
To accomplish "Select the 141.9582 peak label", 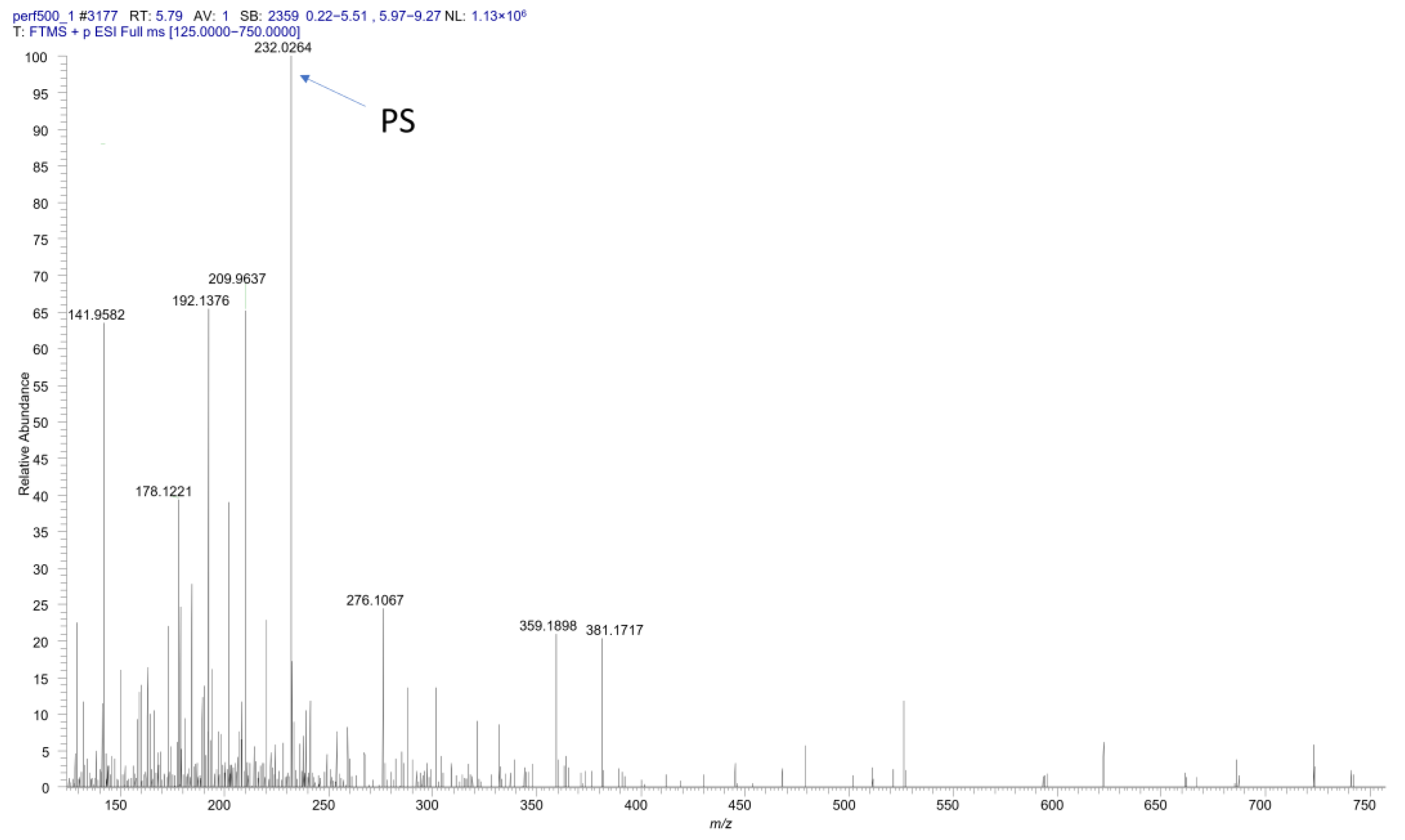I will tap(96, 315).
